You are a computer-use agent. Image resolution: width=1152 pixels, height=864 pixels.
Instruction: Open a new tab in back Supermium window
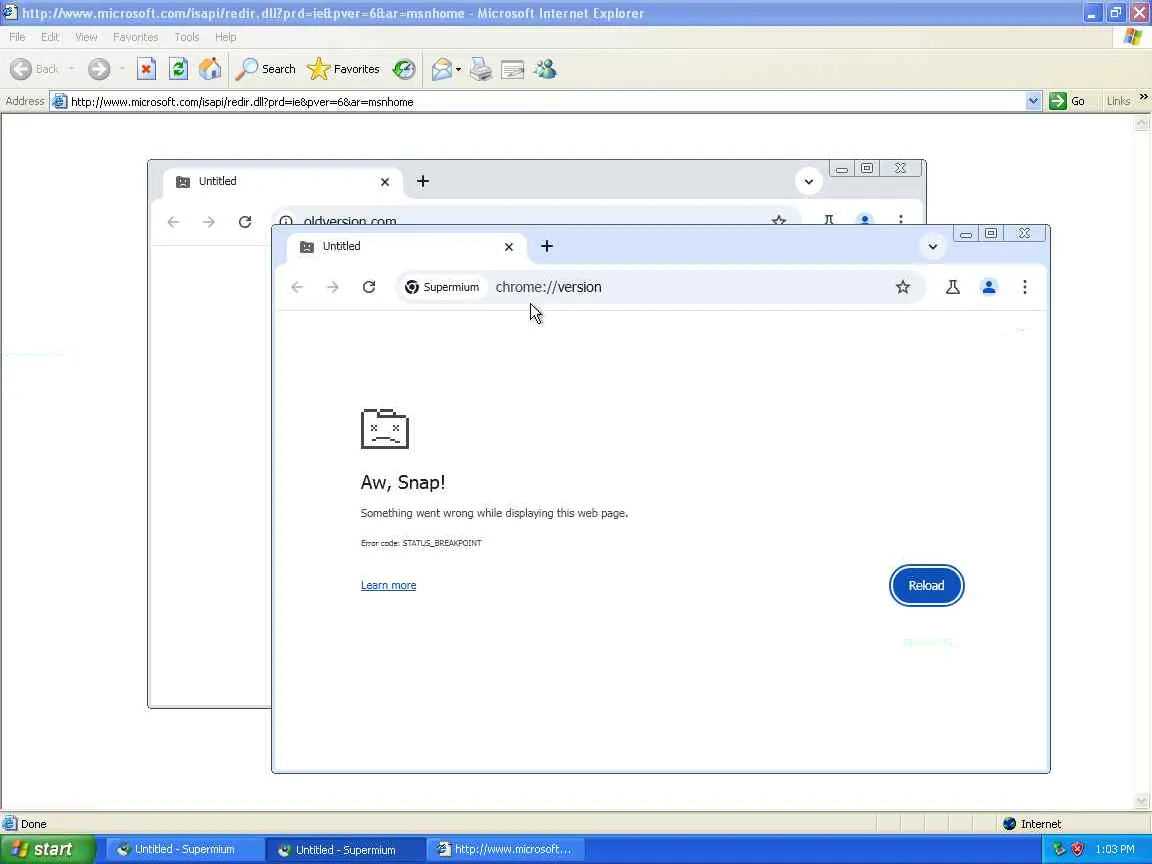422,181
